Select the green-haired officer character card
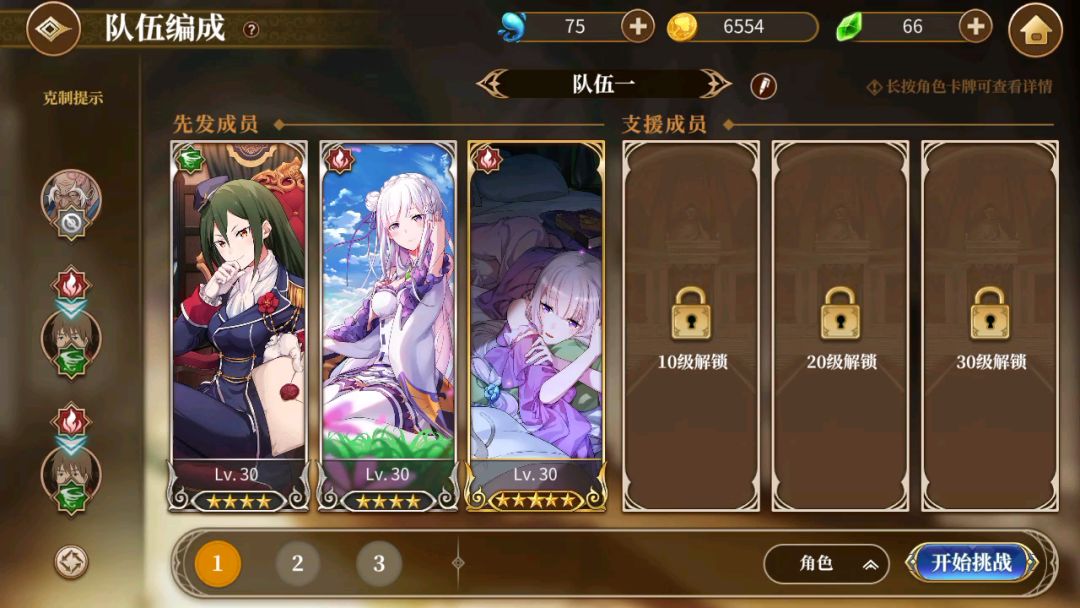The height and width of the screenshot is (608, 1080). (239, 326)
